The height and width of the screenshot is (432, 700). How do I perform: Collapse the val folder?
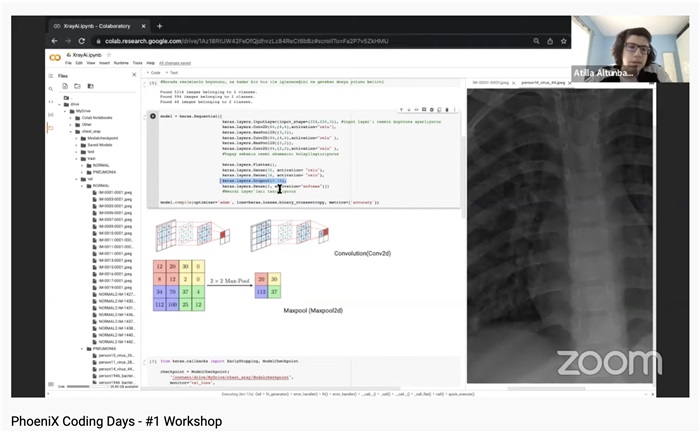[x=77, y=179]
